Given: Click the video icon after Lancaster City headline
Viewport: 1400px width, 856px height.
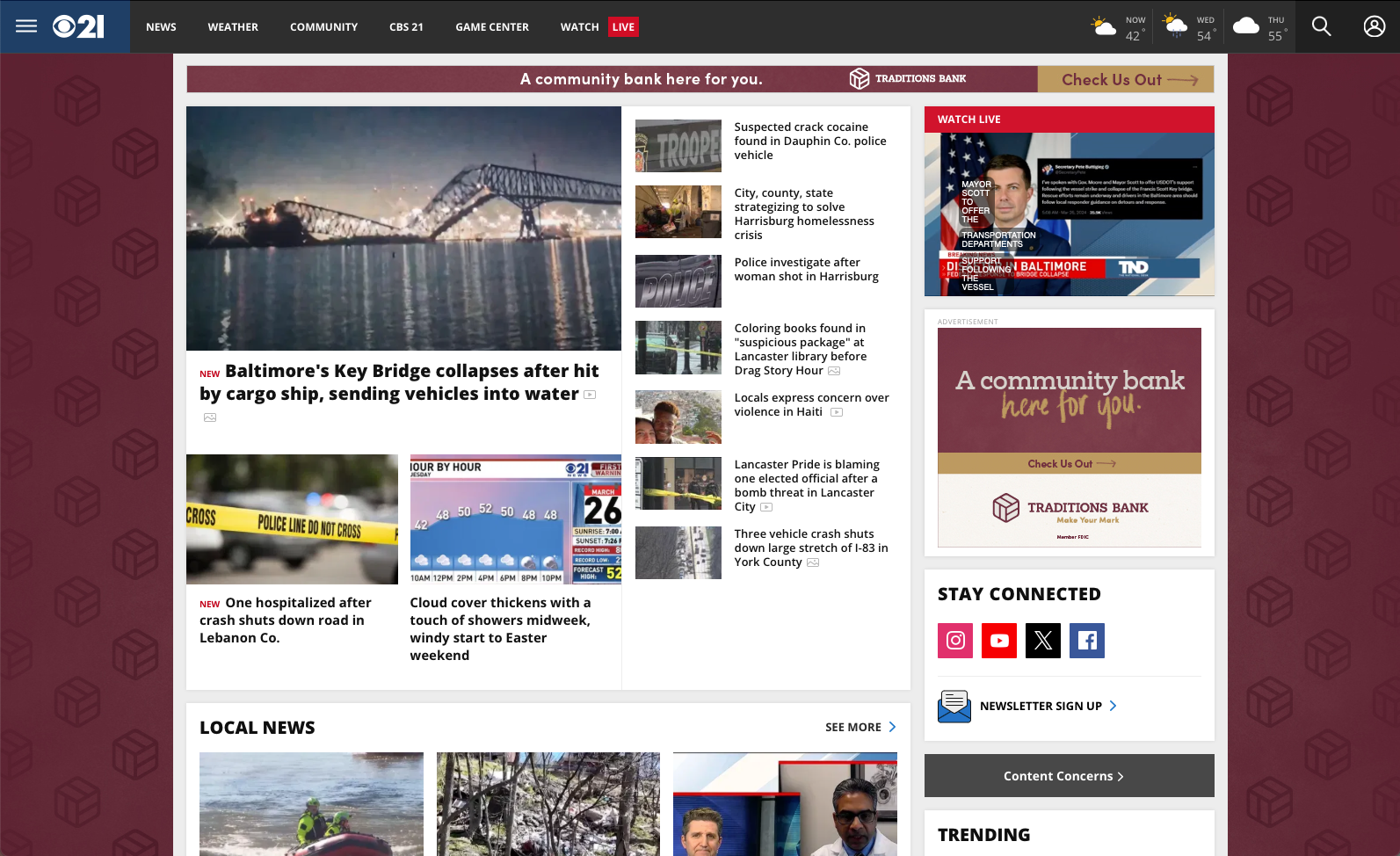Looking at the screenshot, I should point(766,507).
